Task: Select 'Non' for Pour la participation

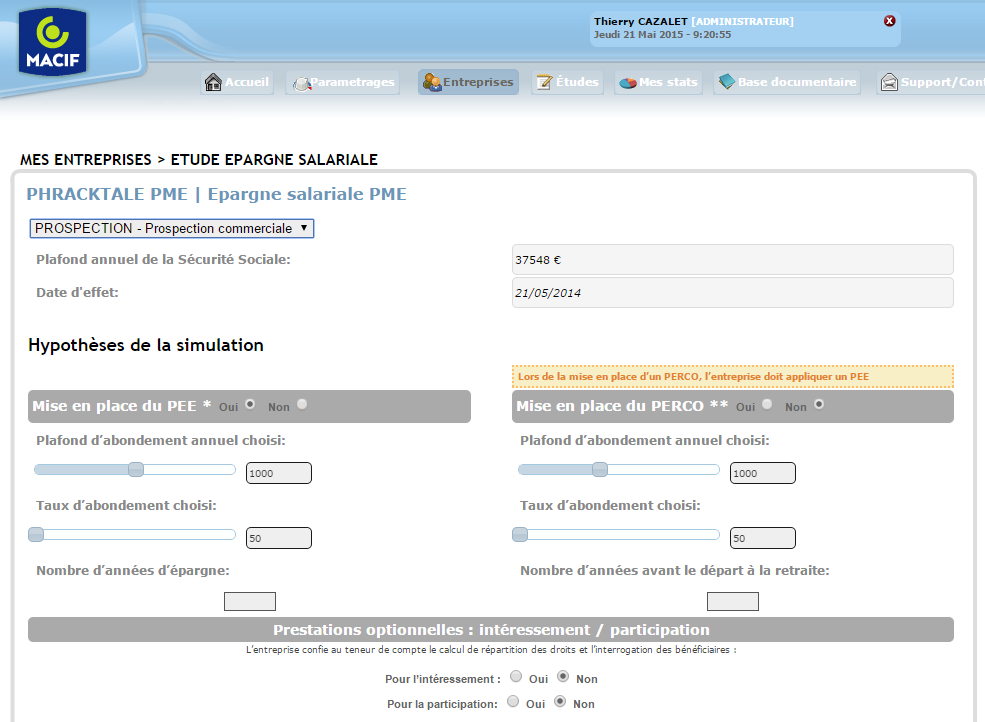Action: click(x=562, y=703)
